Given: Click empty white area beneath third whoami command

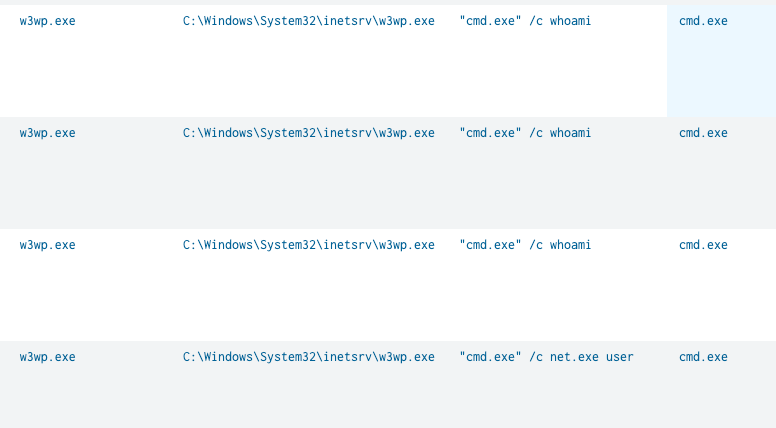Looking at the screenshot, I should click(525, 295).
